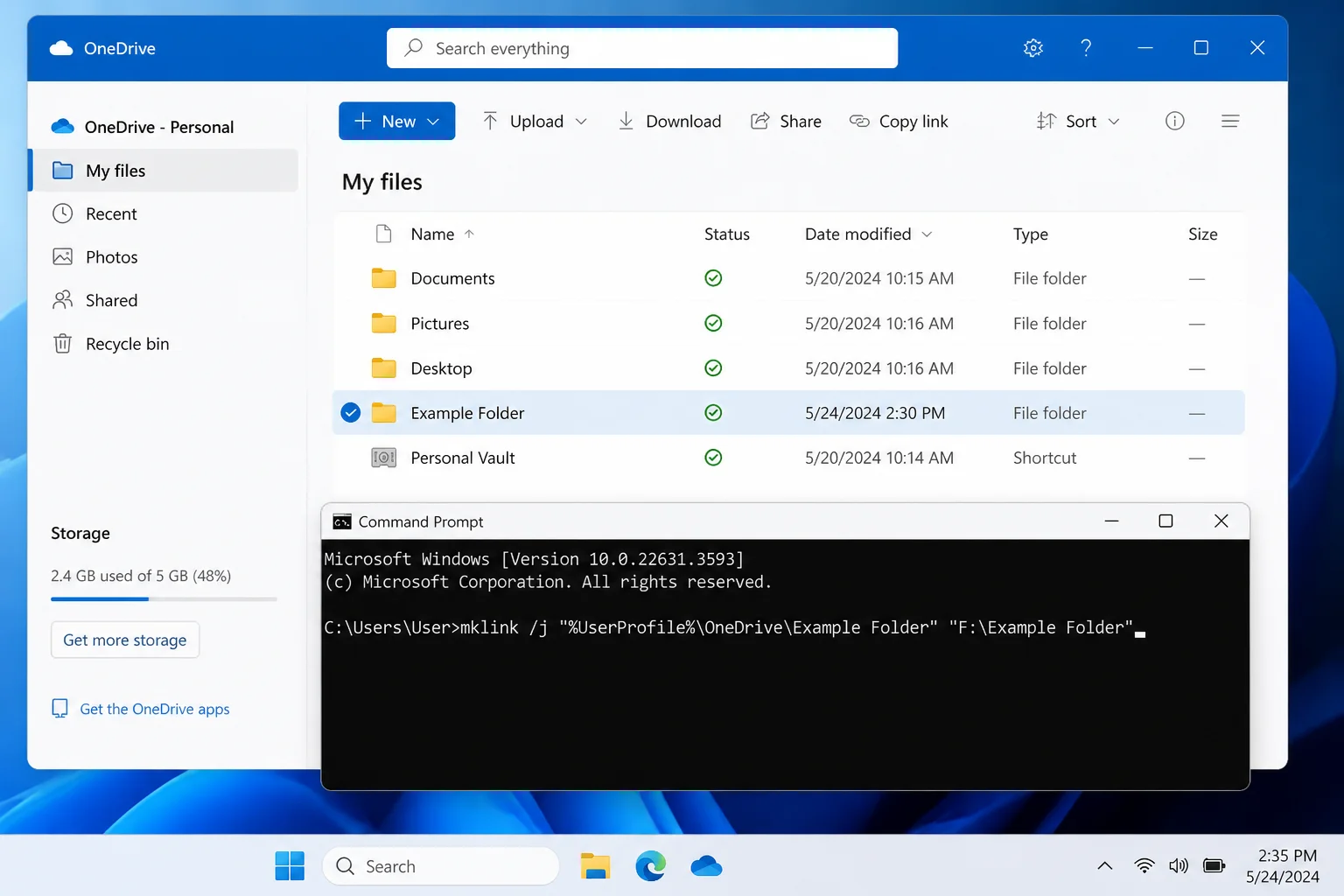Open the help question mark
1344x896 pixels.
[x=1086, y=48]
